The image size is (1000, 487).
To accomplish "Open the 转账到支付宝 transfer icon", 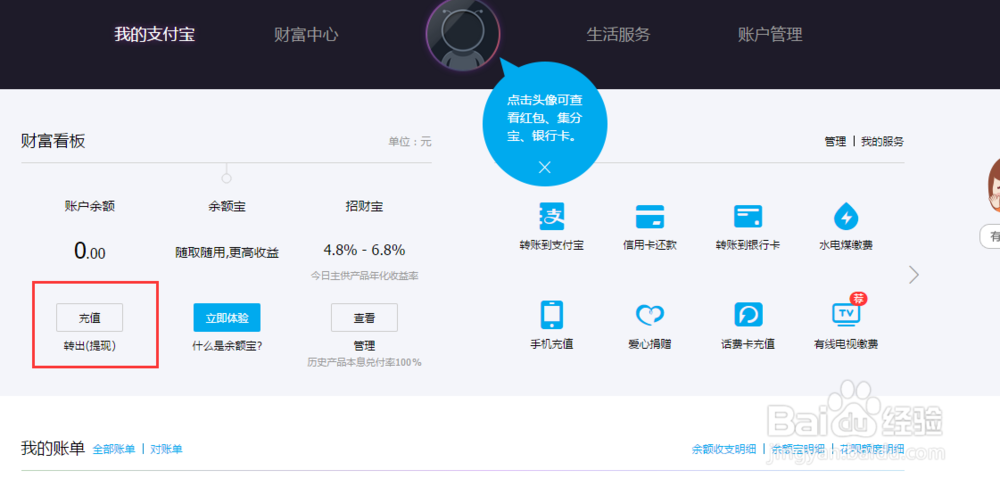I will click(552, 217).
